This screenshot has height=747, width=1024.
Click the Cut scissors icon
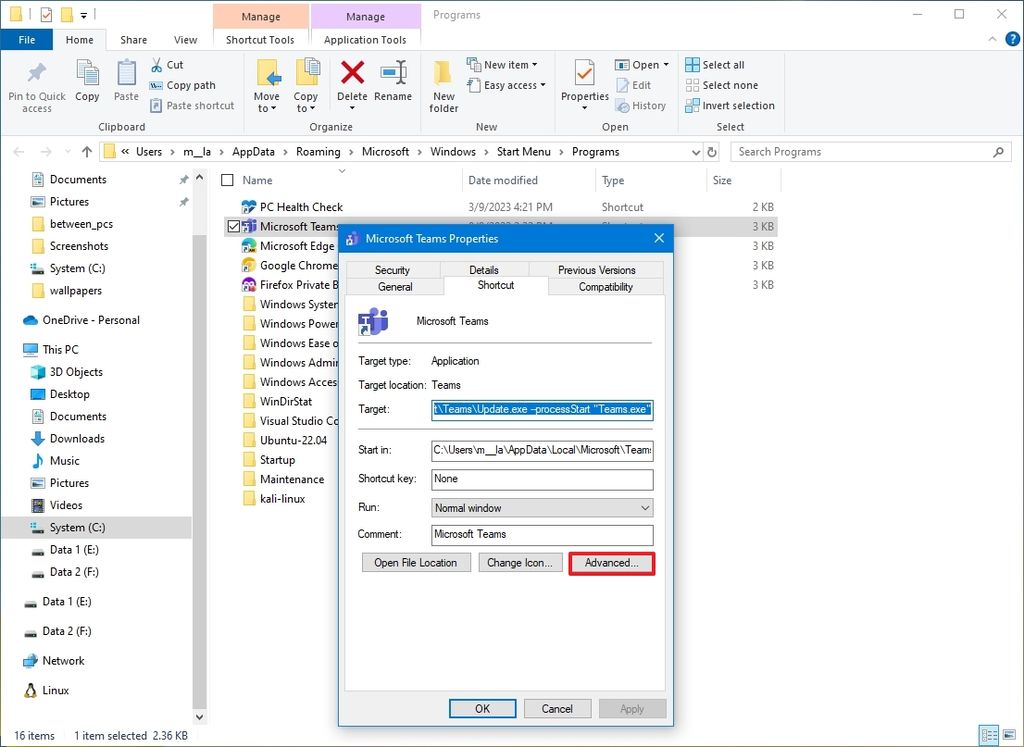point(156,63)
